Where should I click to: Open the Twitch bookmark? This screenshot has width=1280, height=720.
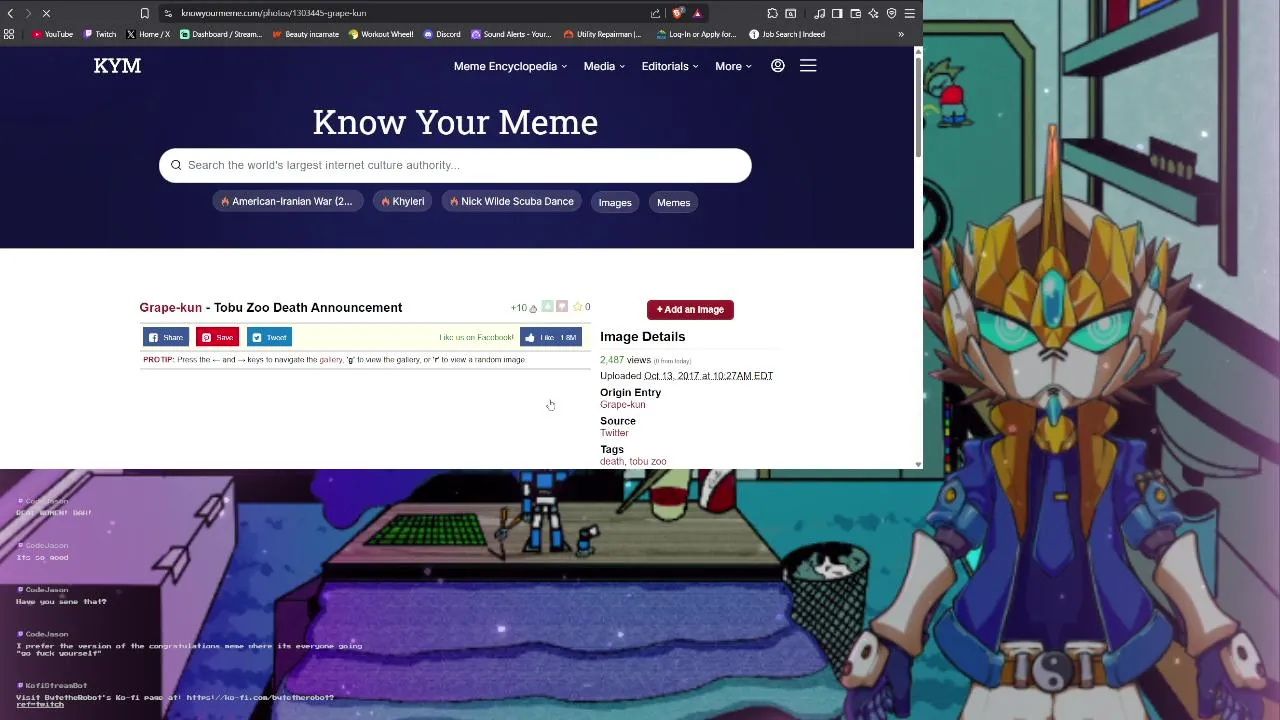point(100,34)
